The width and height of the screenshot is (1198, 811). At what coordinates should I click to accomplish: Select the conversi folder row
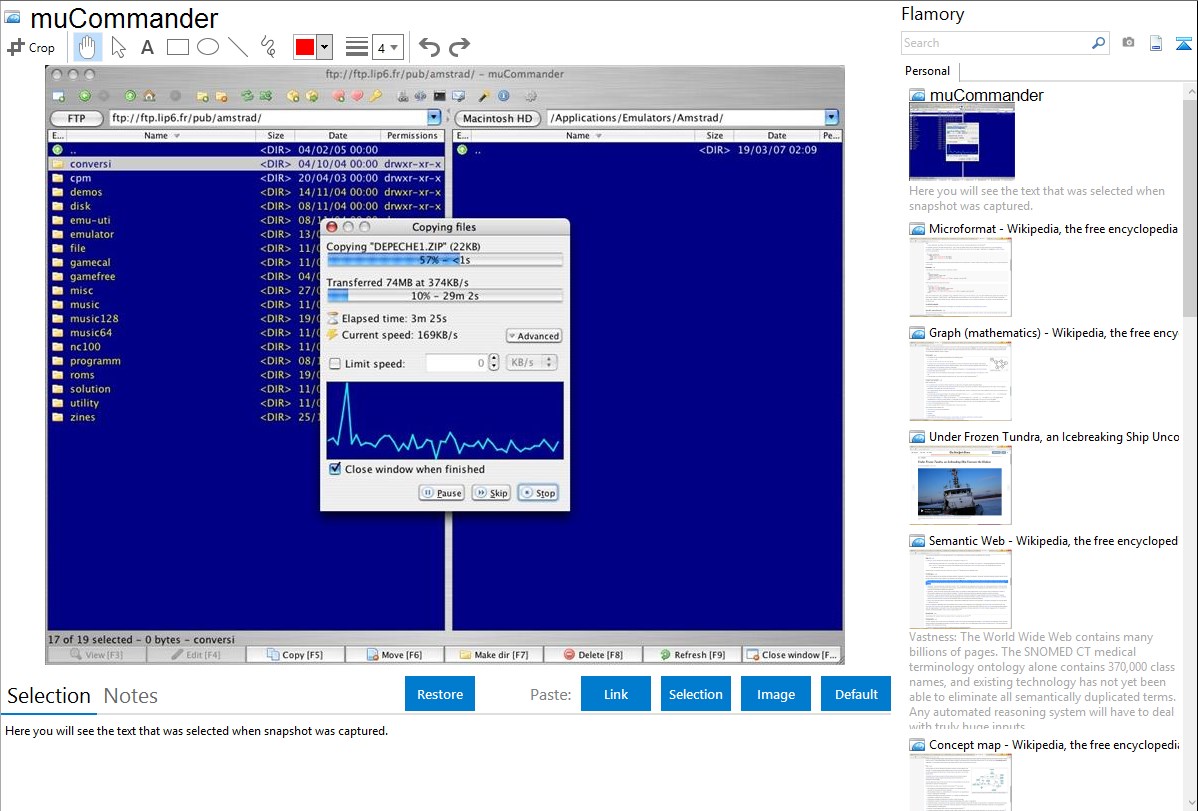tap(246, 164)
